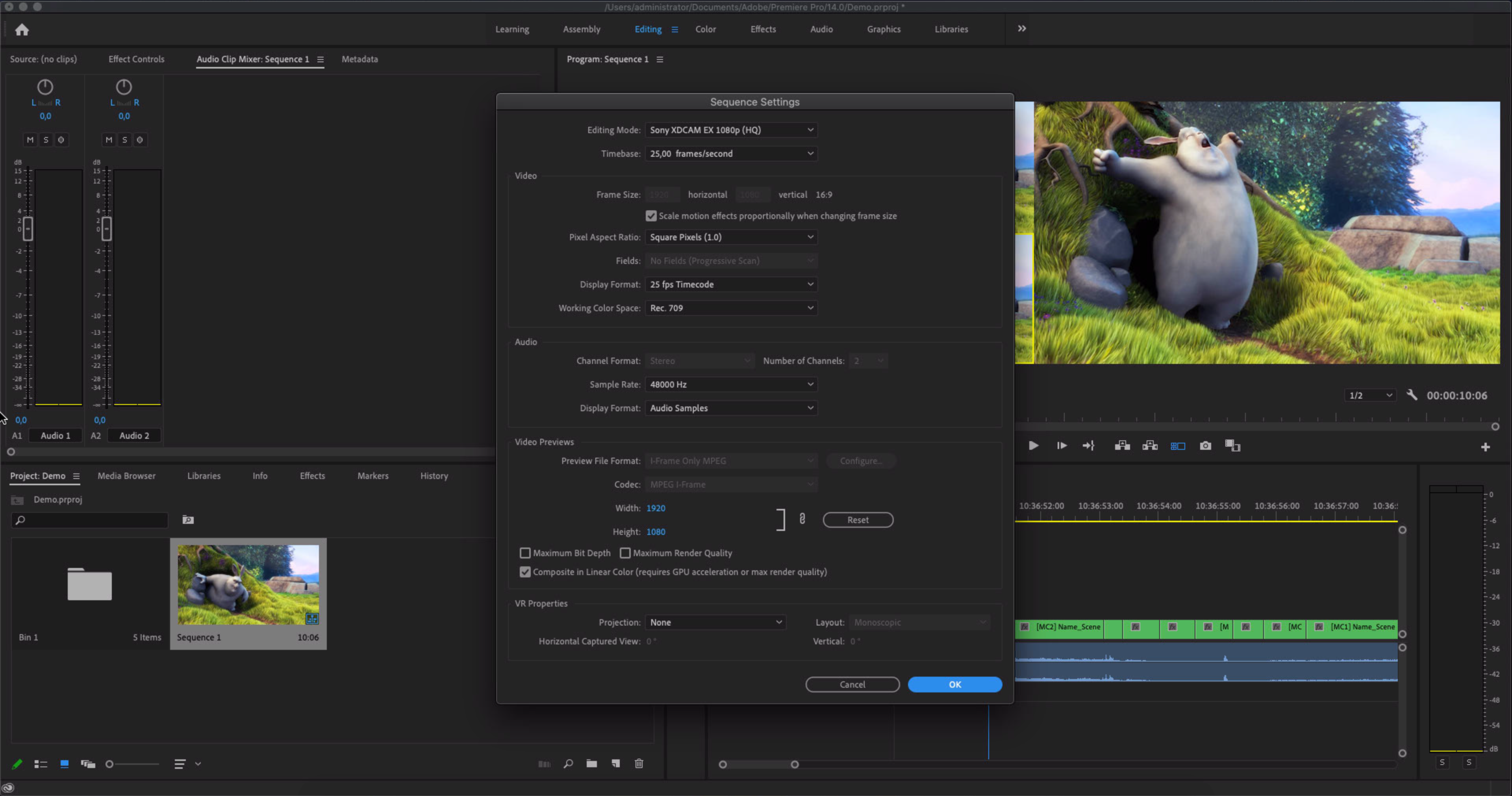Toggle Scale motion effects proportionally checkbox

point(651,216)
